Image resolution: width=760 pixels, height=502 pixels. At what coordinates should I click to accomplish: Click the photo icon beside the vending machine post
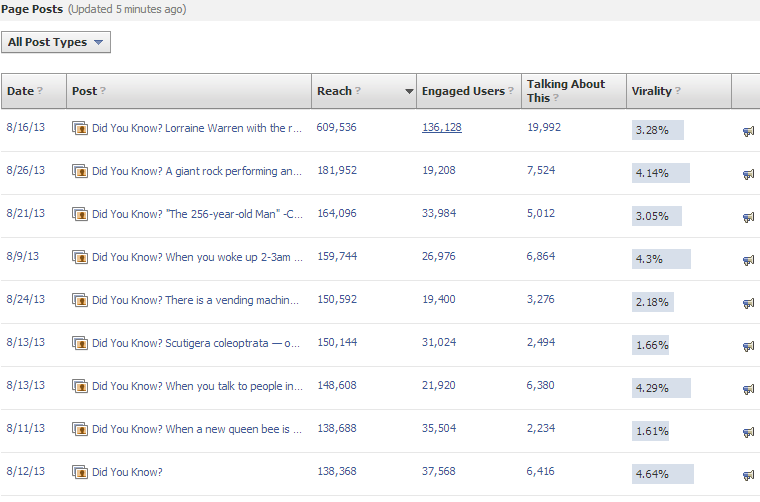[x=79, y=300]
